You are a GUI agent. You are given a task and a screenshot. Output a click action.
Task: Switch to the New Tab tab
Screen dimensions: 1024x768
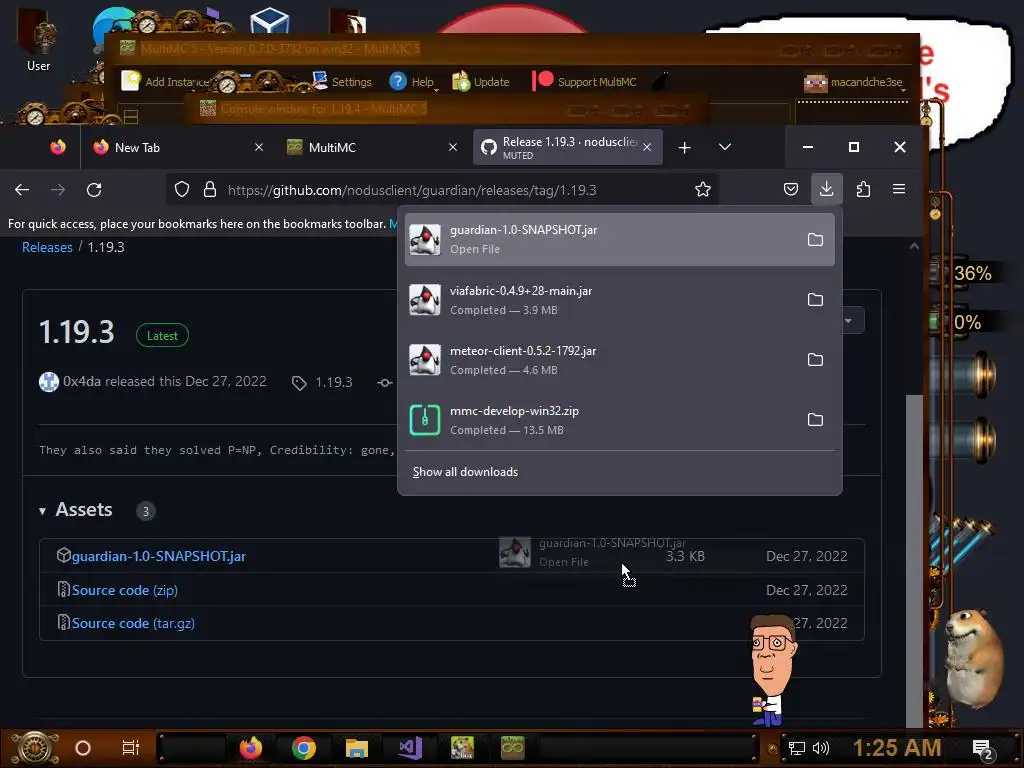pos(179,148)
